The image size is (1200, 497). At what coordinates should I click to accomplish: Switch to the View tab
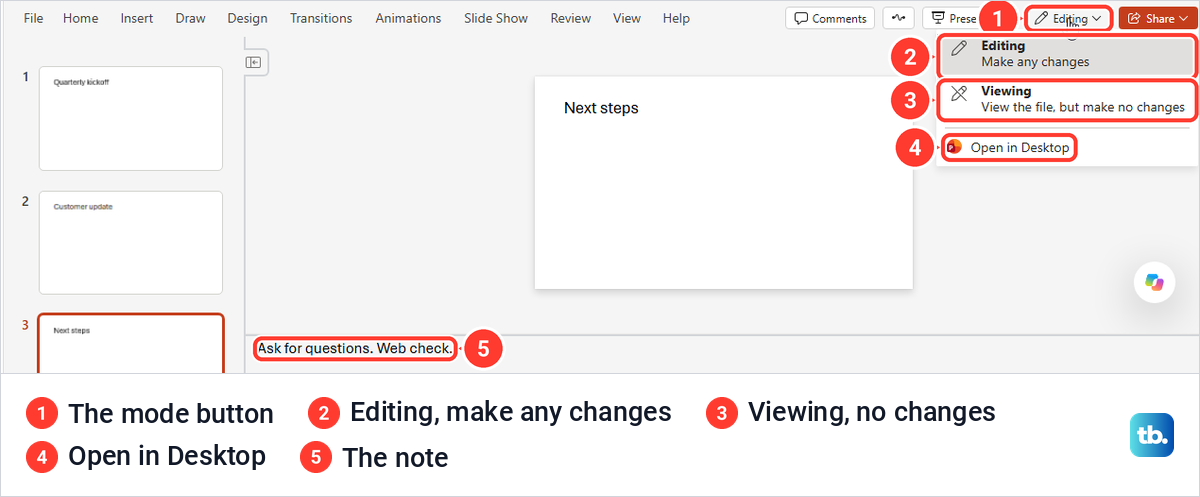point(627,18)
